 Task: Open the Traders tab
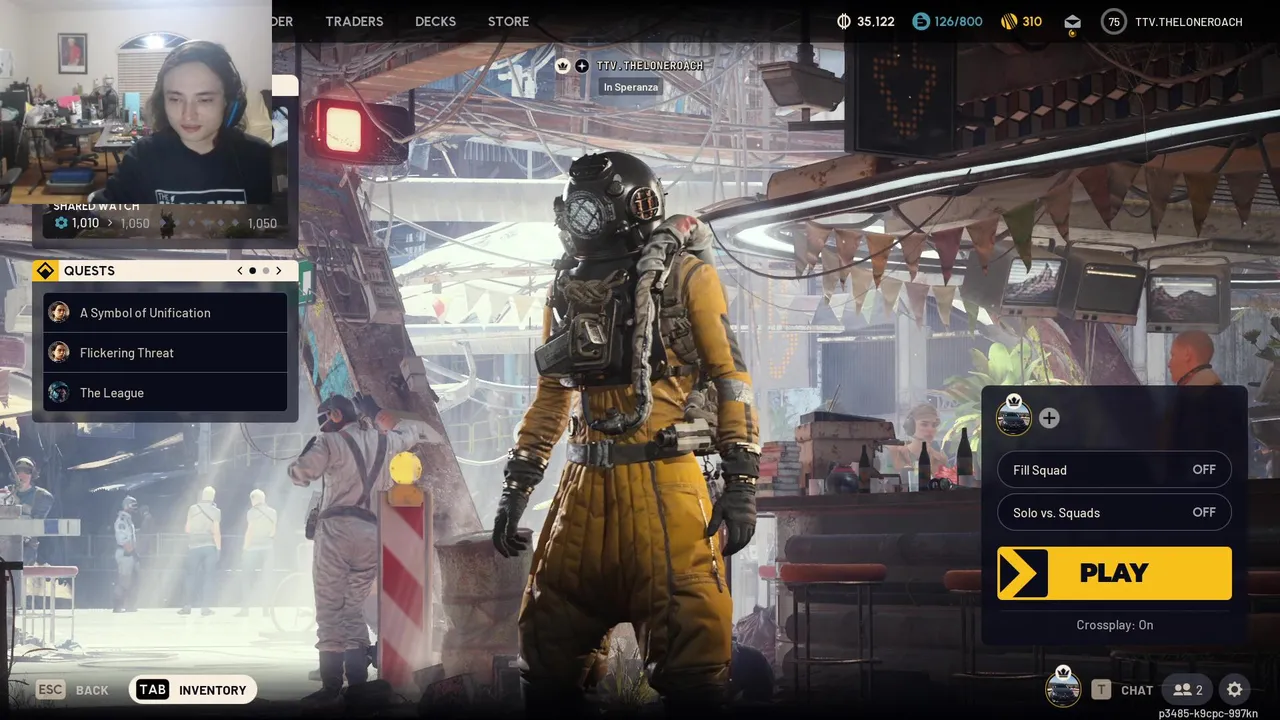[354, 21]
